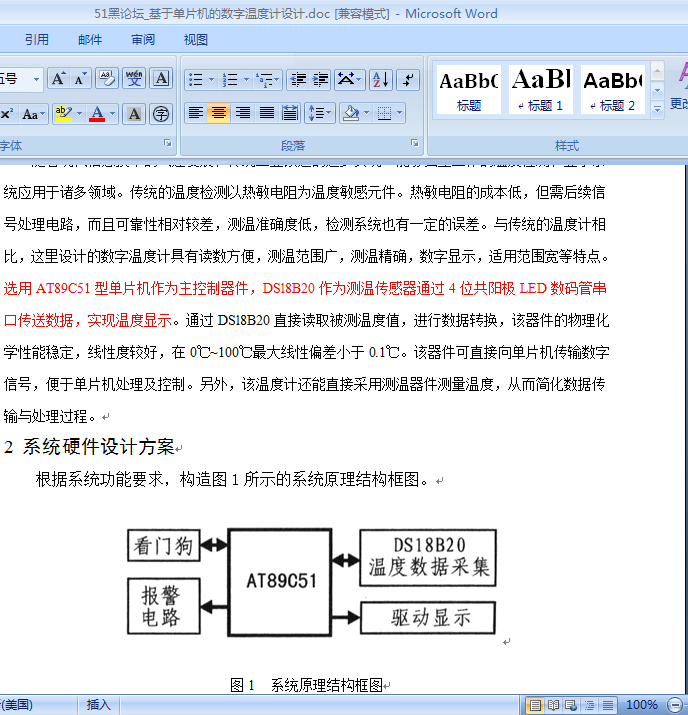This screenshot has height=715, width=688.
Task: Open numbering library dropdown arrow
Action: pyautogui.click(x=246, y=80)
